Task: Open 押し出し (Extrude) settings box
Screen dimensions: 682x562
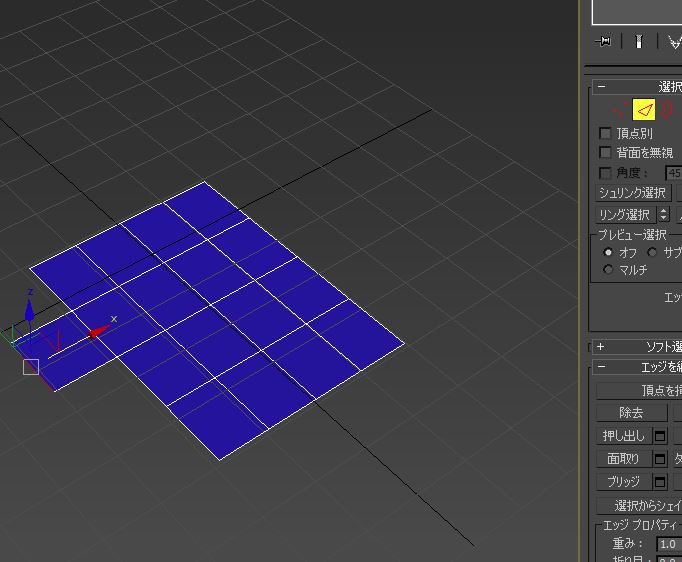Action: coord(660,436)
